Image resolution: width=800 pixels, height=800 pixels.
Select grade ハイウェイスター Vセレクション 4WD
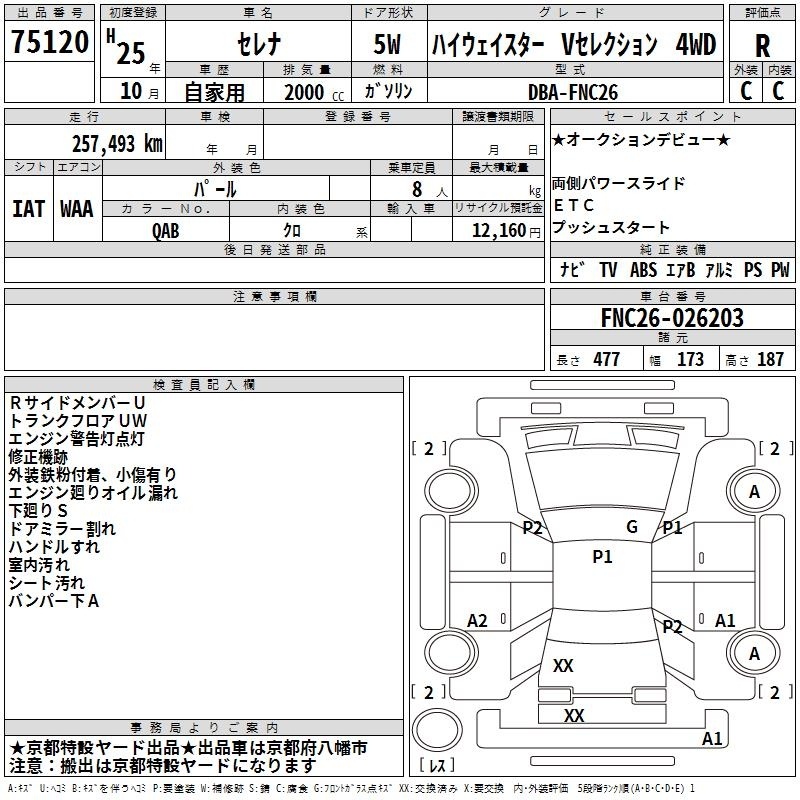[574, 44]
